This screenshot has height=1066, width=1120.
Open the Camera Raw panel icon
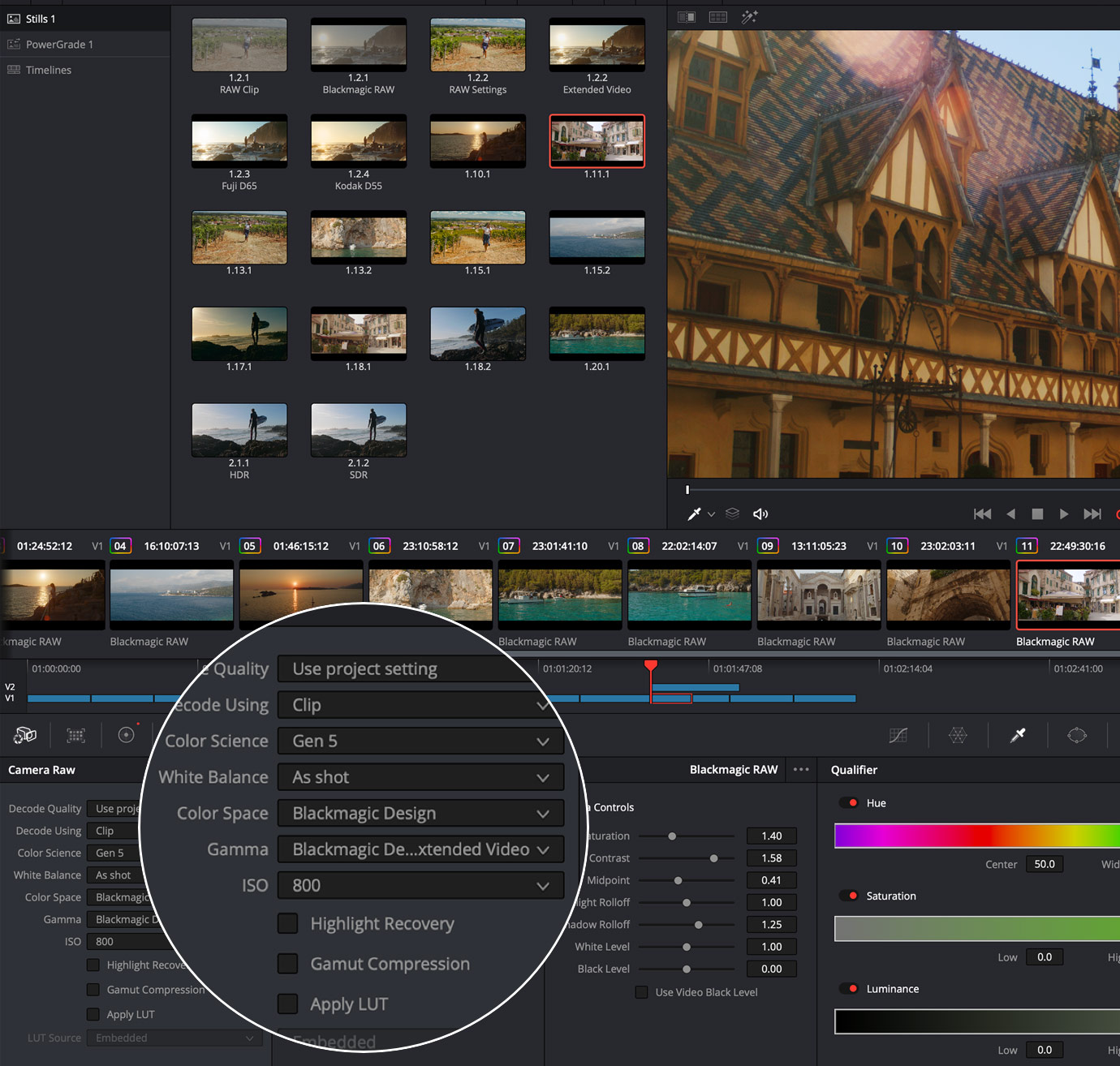(24, 735)
